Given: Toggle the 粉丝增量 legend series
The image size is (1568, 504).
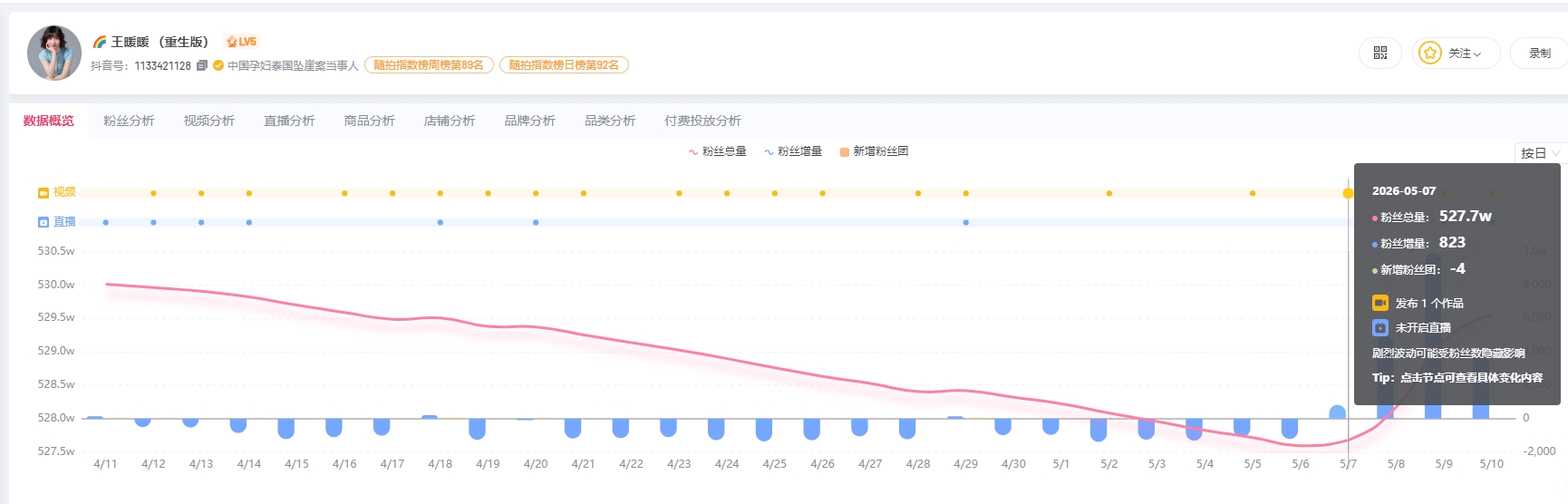Looking at the screenshot, I should click(x=793, y=151).
